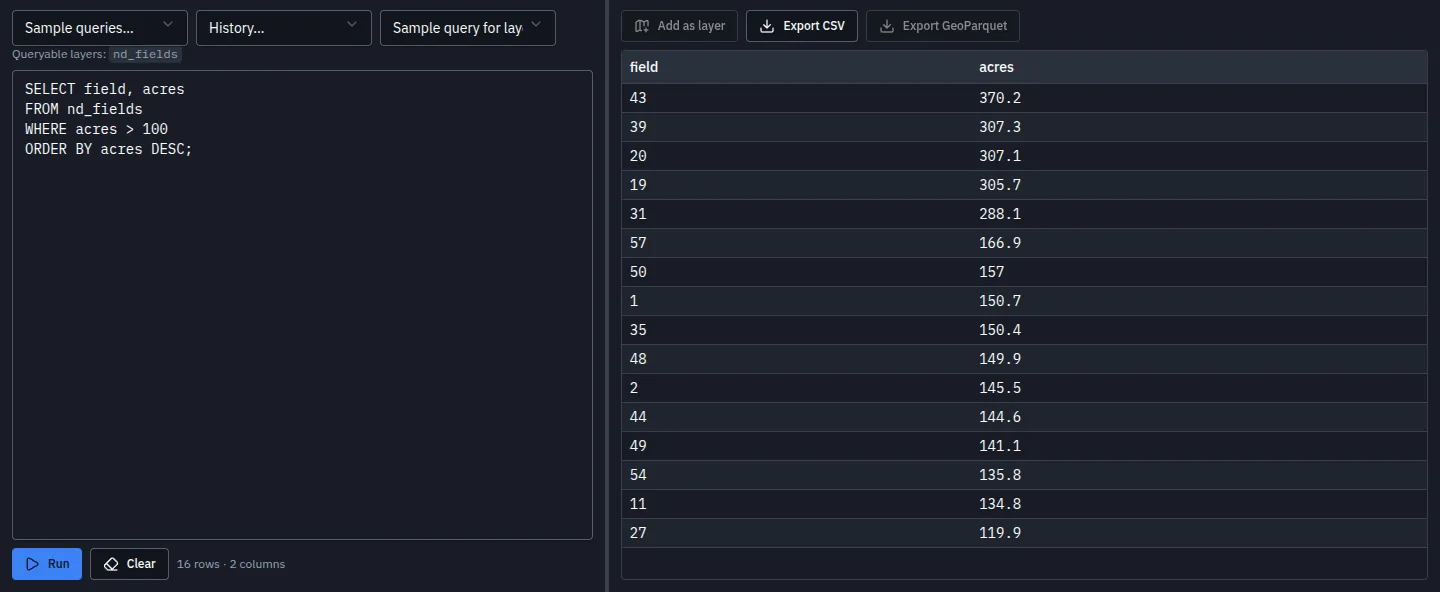Select acres value 145.5

(x=1198, y=388)
